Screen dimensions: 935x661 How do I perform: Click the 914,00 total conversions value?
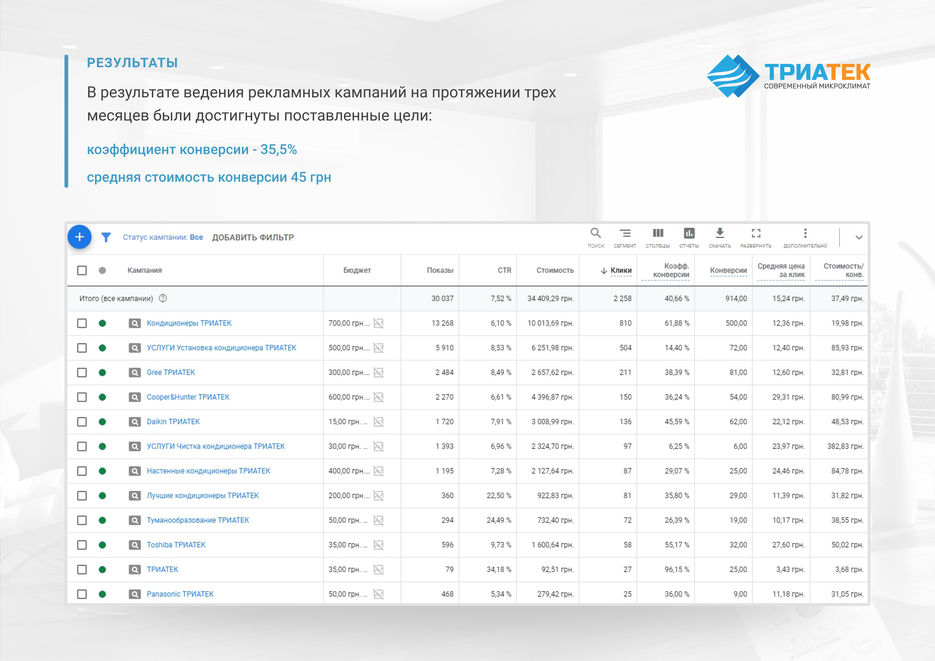click(736, 298)
